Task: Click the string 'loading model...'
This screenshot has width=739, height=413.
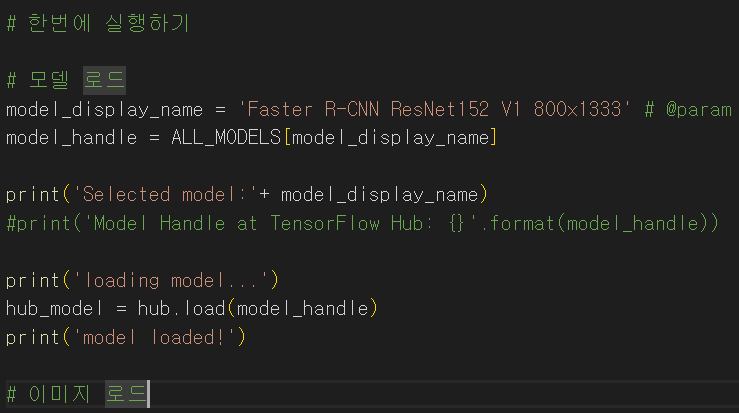Action: tap(171, 281)
